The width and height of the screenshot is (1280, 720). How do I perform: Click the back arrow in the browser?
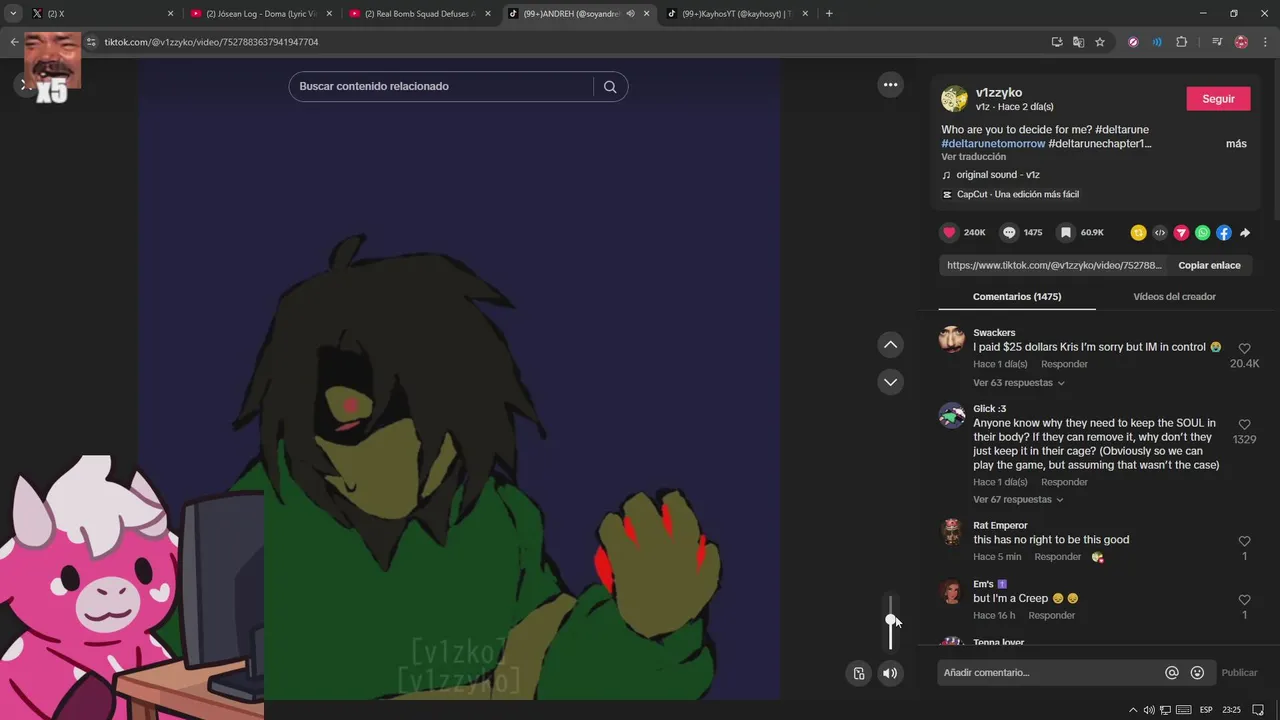coord(14,42)
